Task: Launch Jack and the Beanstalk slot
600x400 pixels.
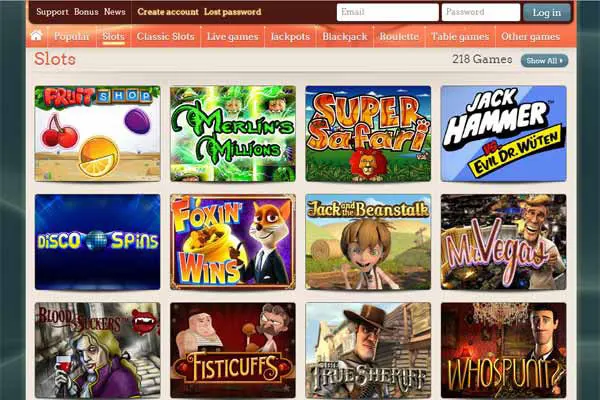Action: pos(368,242)
